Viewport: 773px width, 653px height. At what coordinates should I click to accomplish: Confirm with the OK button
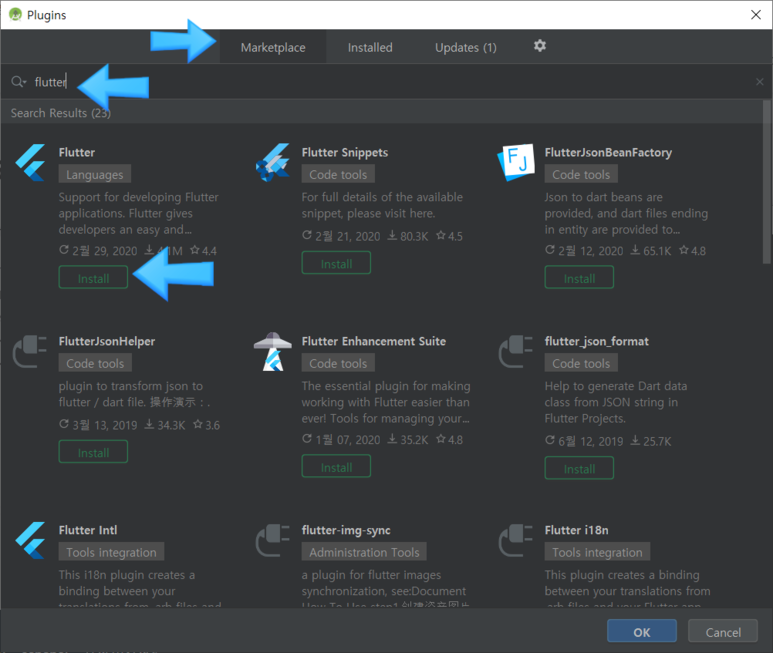[642, 631]
